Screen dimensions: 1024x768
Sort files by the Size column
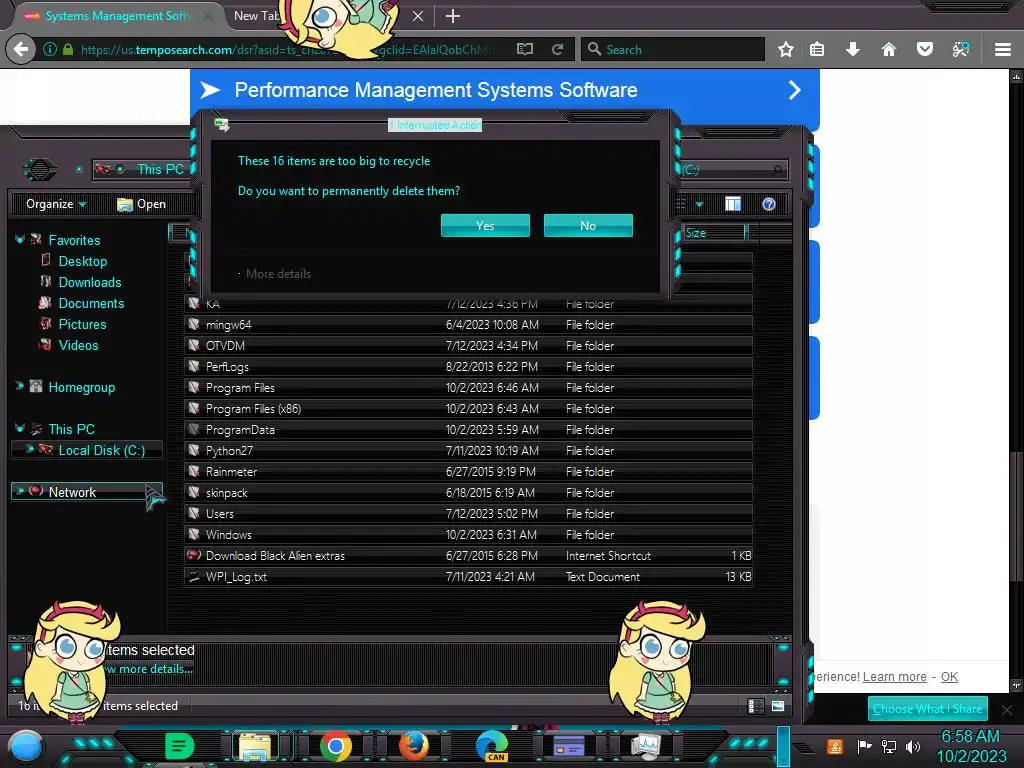tap(714, 233)
